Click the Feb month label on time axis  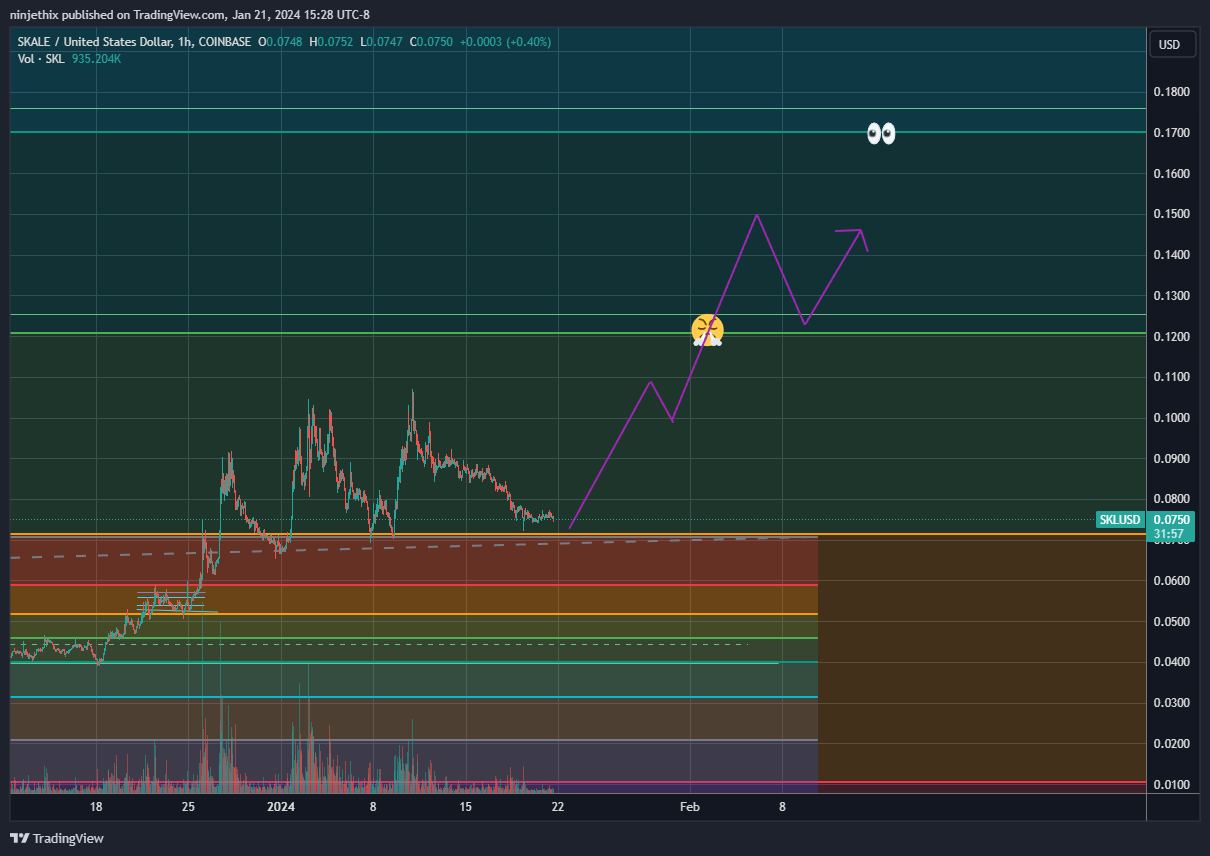click(689, 807)
